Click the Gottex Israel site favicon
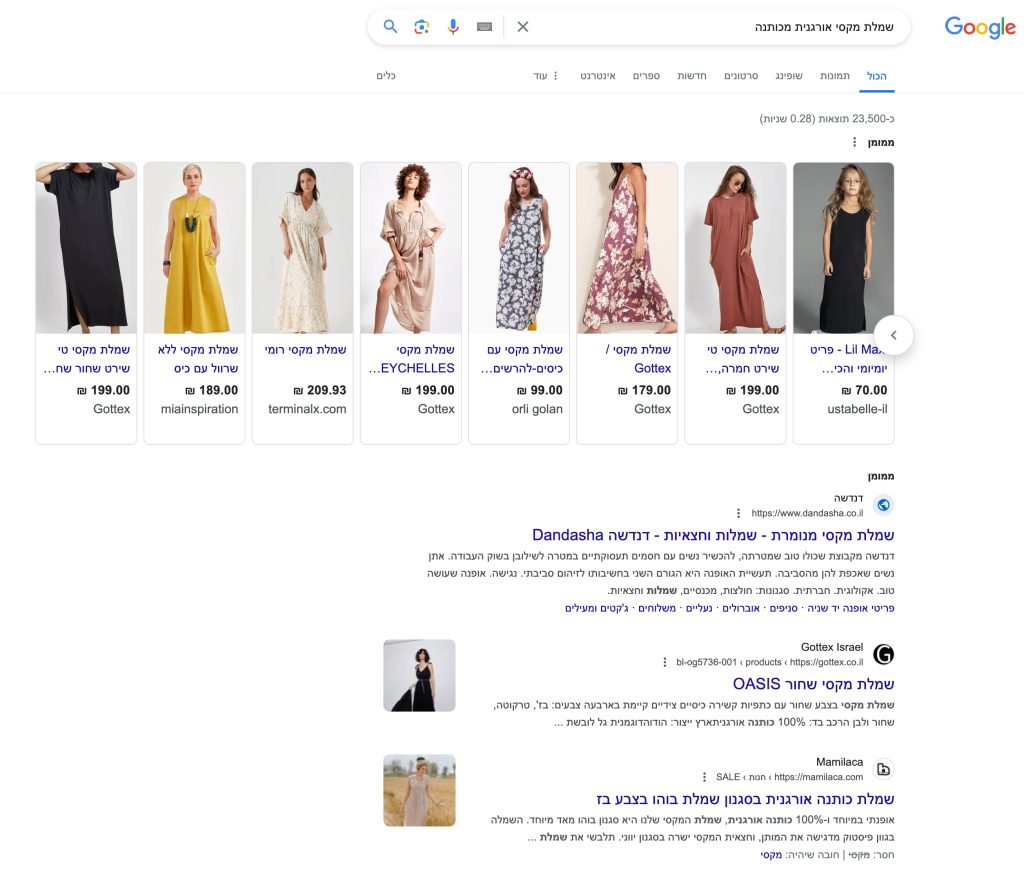Screen dimensions: 1024x879 [x=883, y=655]
